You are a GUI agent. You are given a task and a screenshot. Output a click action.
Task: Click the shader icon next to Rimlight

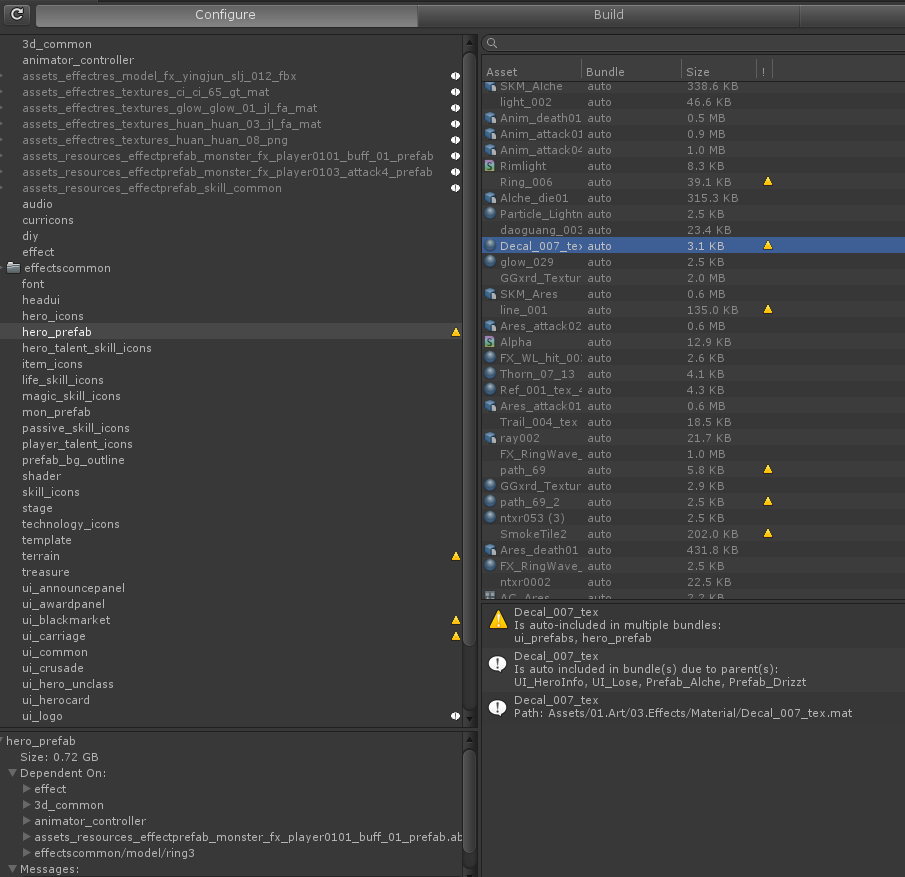[x=490, y=166]
